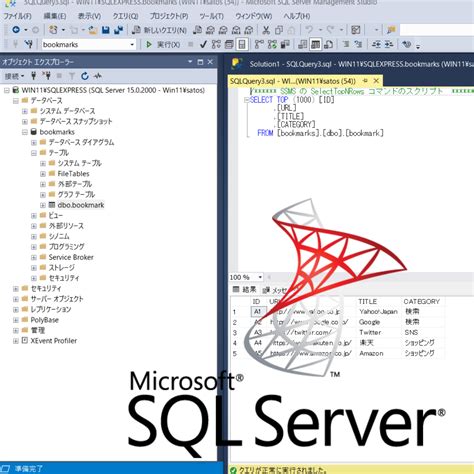This screenshot has height=474, width=474.
Task: Click the Cut scissors icon
Action: (x=266, y=30)
